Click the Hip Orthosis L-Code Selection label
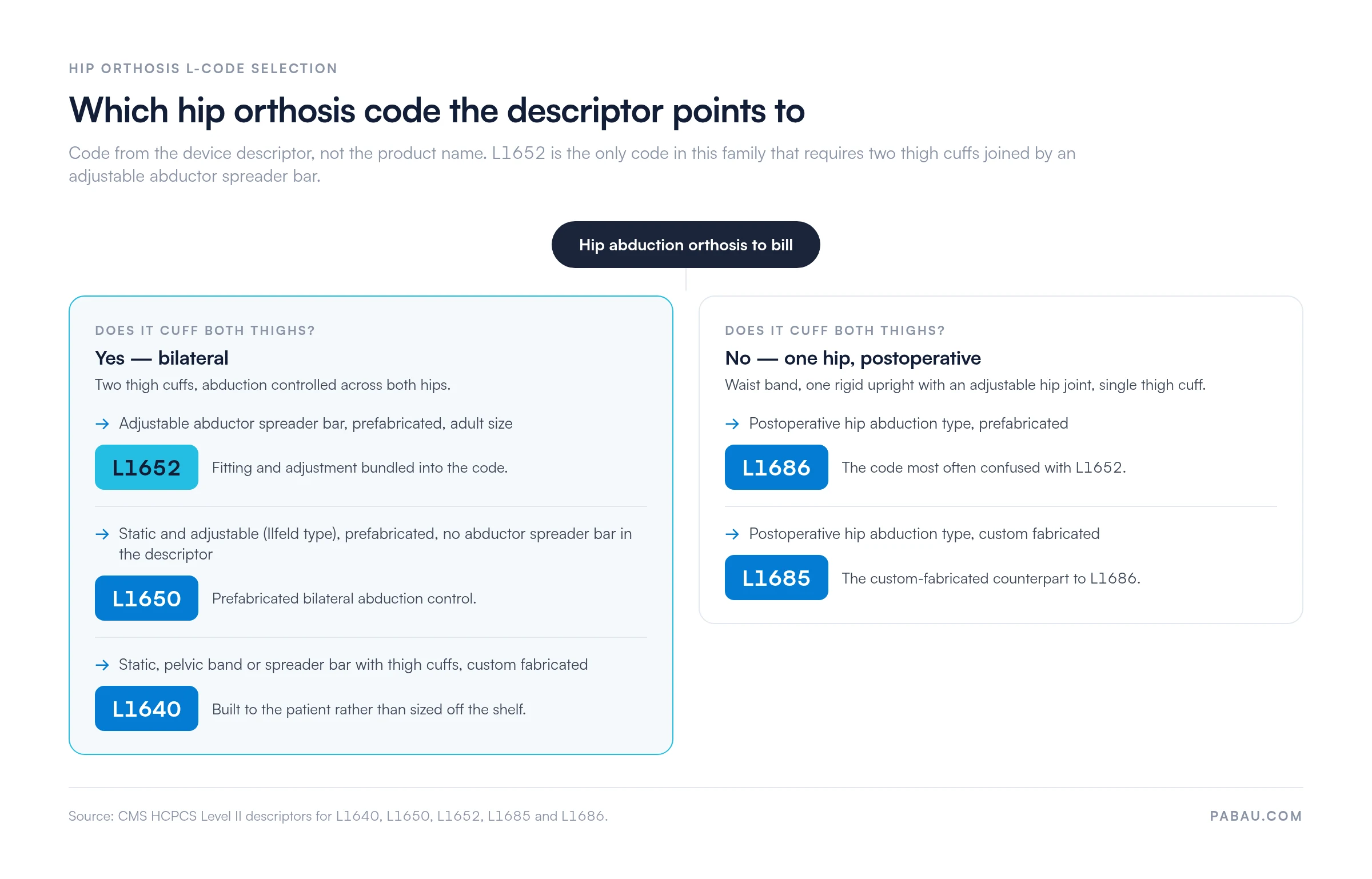 click(203, 69)
